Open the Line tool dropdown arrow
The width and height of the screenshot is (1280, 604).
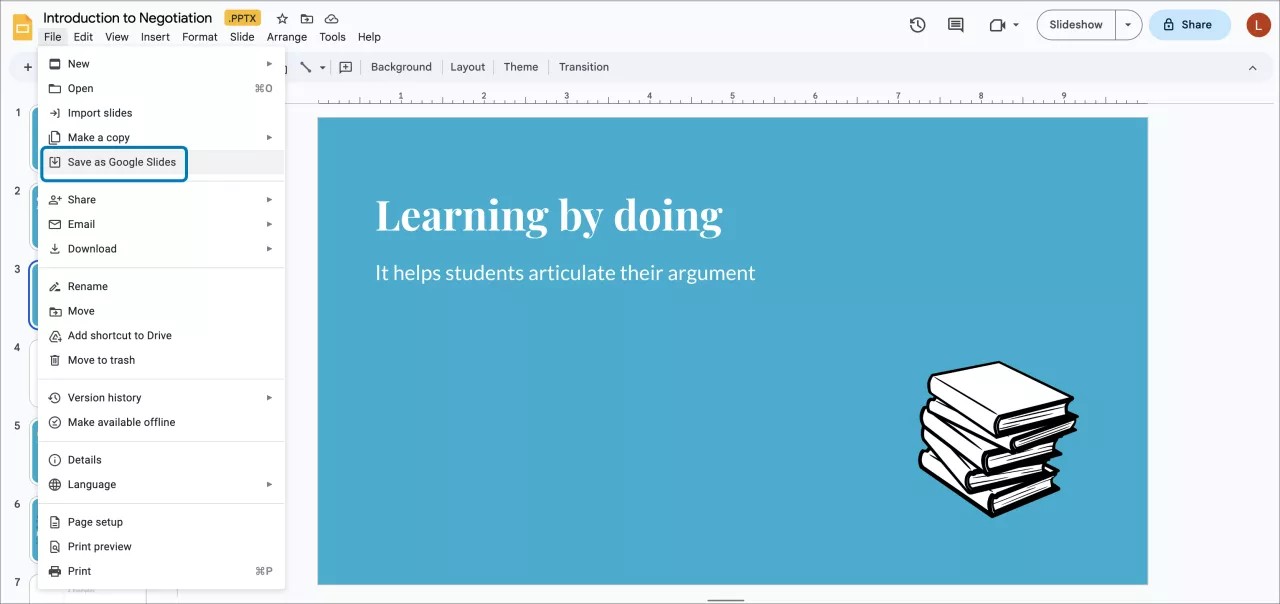(322, 67)
